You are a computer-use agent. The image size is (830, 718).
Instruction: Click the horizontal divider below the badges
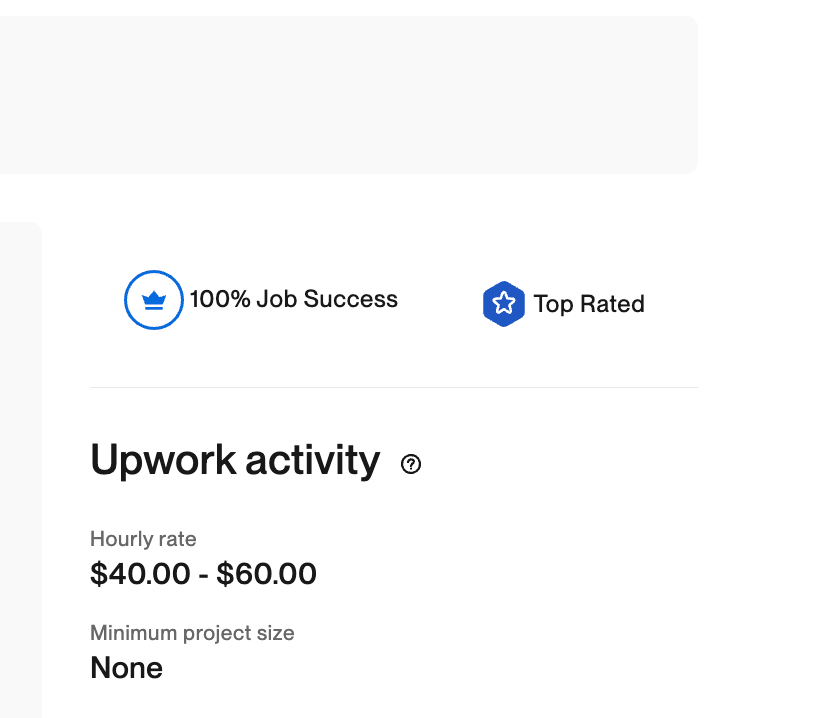394,387
